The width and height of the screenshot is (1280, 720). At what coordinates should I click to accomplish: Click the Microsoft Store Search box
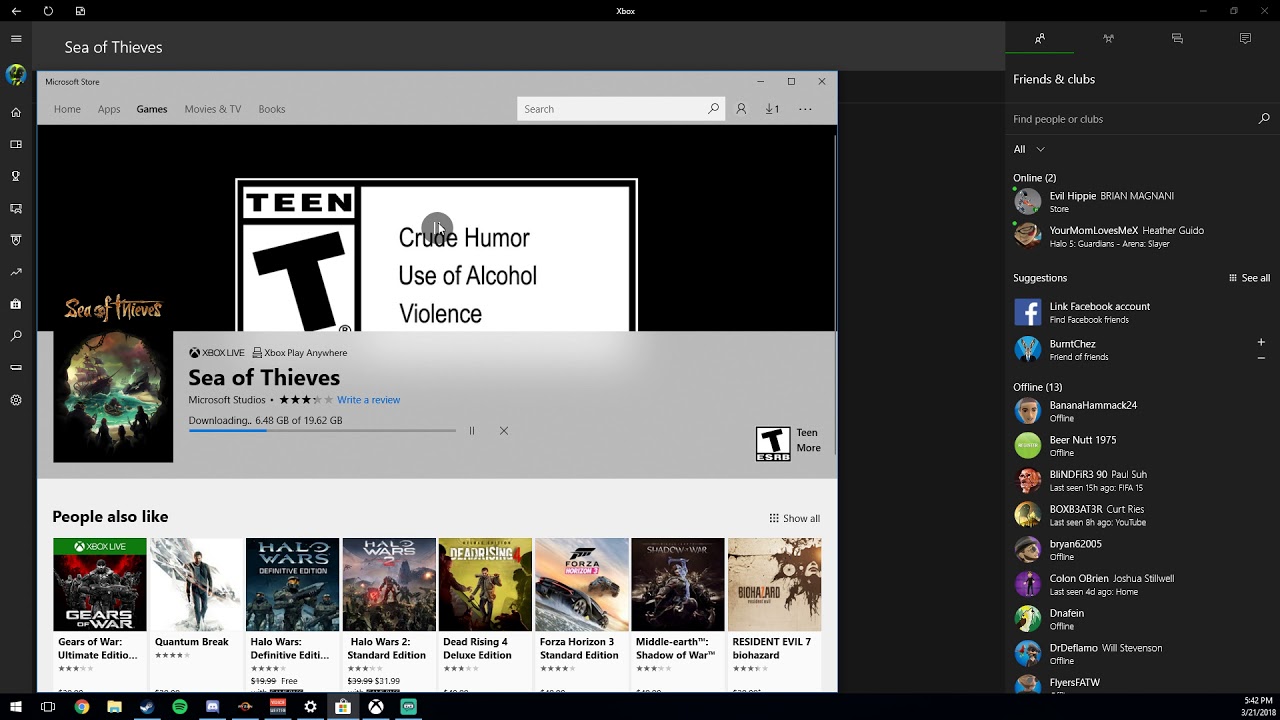[x=620, y=109]
